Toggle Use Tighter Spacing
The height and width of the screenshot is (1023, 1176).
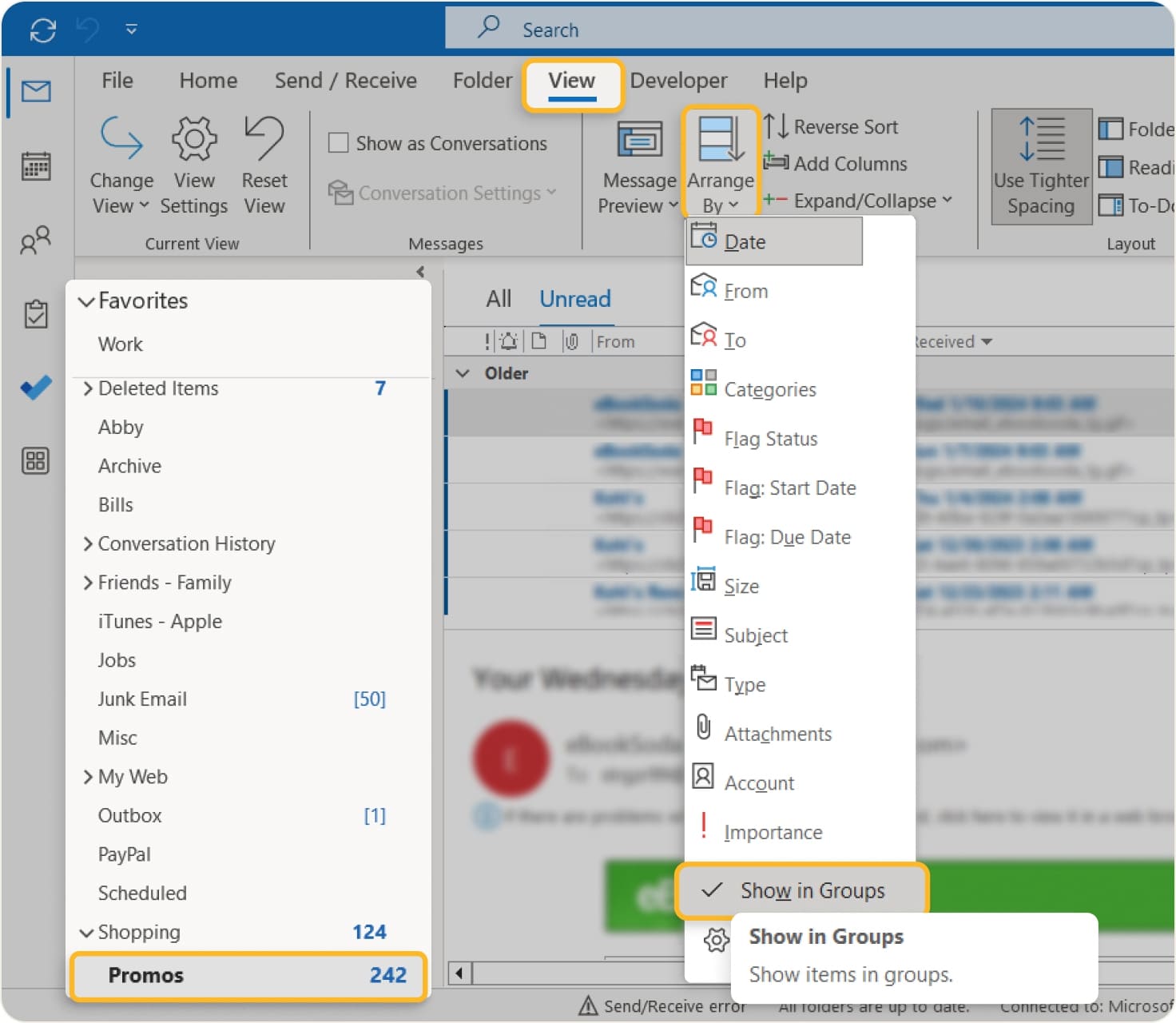pos(1040,166)
